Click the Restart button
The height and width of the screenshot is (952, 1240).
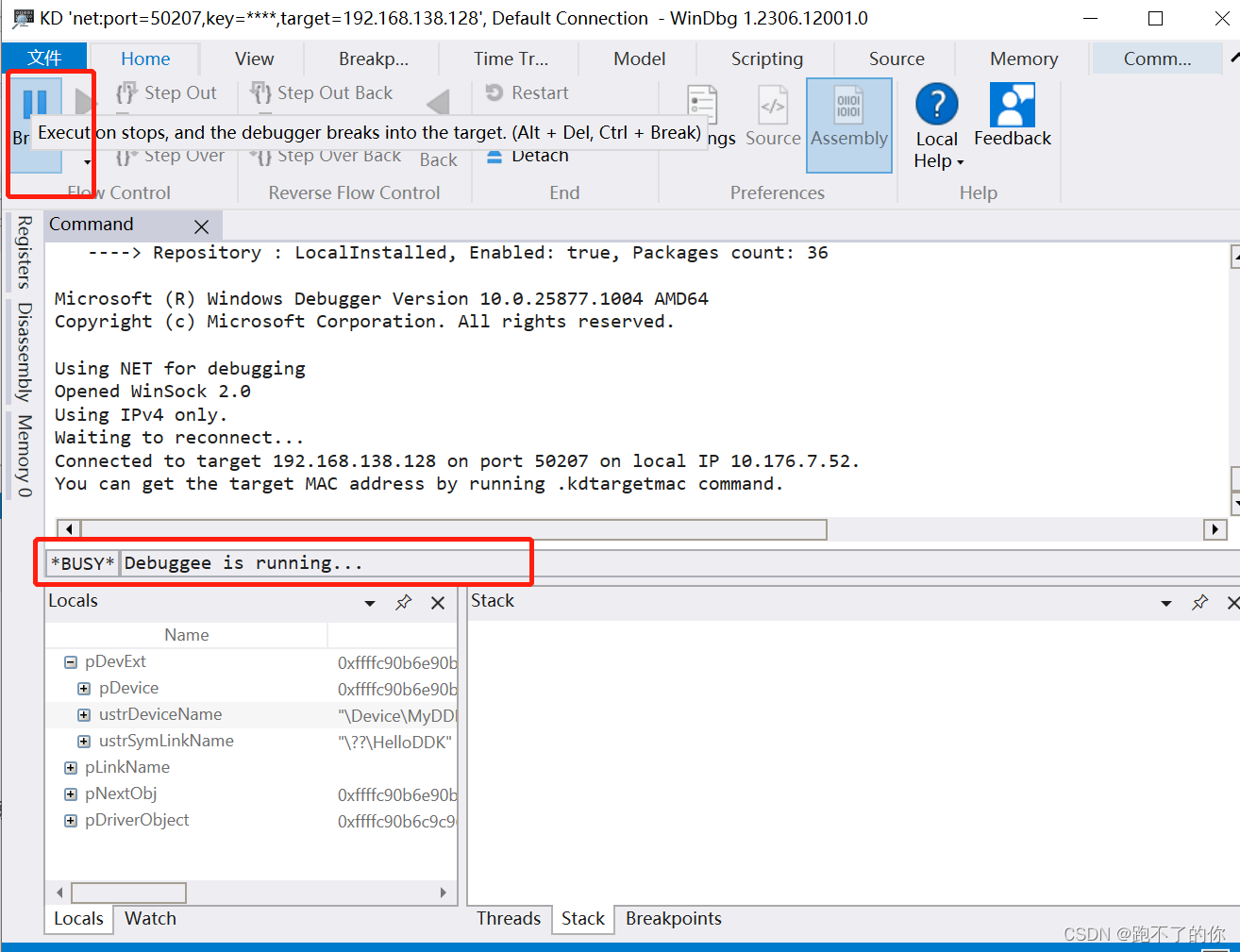[x=527, y=92]
